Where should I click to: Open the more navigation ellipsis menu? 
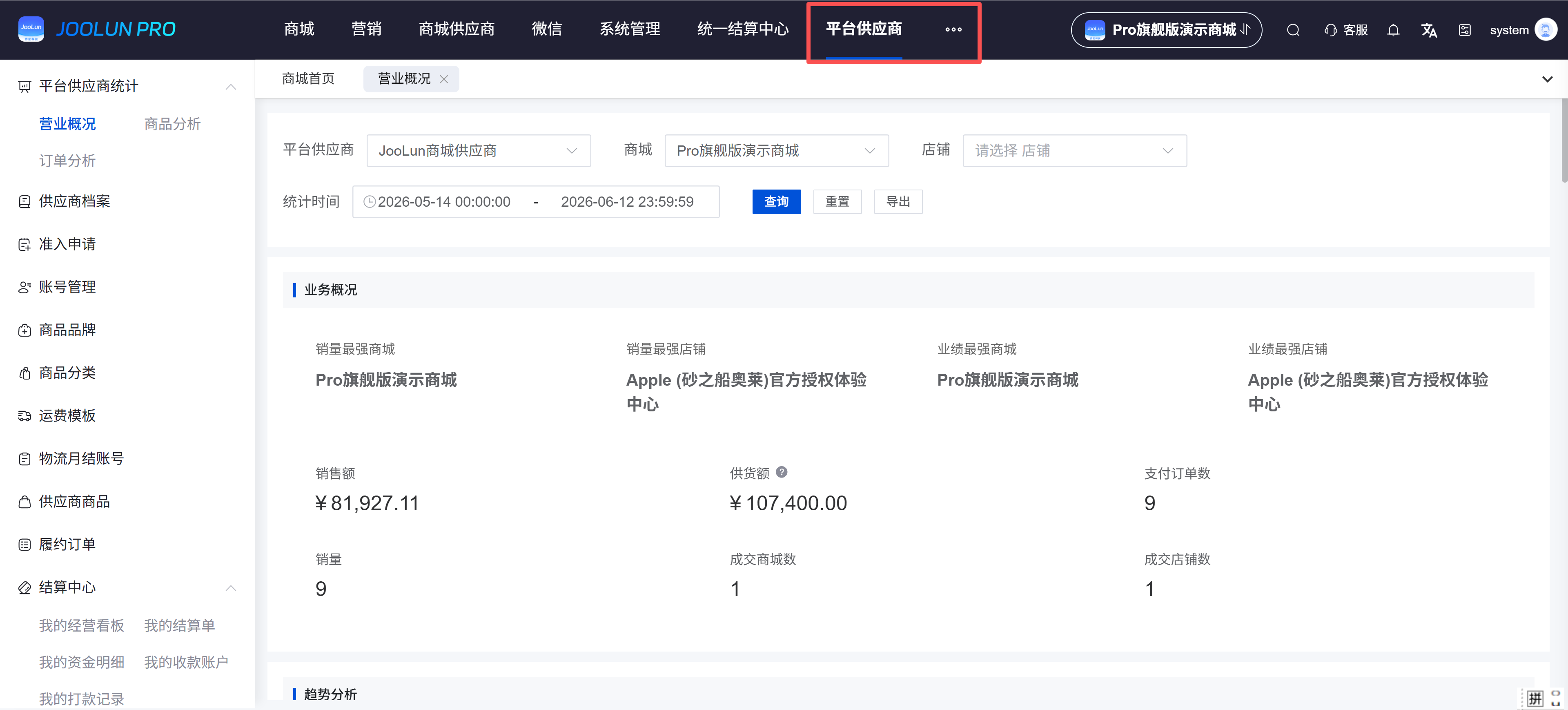click(x=953, y=29)
